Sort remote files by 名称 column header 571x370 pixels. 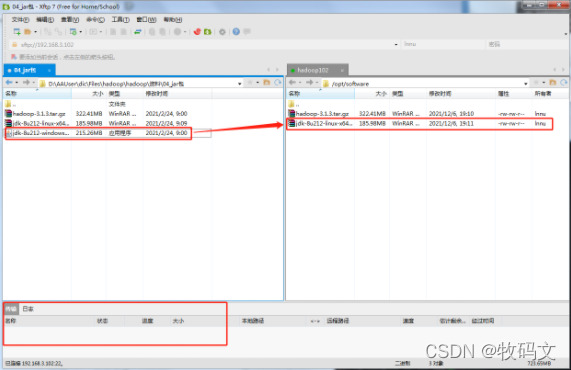click(x=320, y=94)
